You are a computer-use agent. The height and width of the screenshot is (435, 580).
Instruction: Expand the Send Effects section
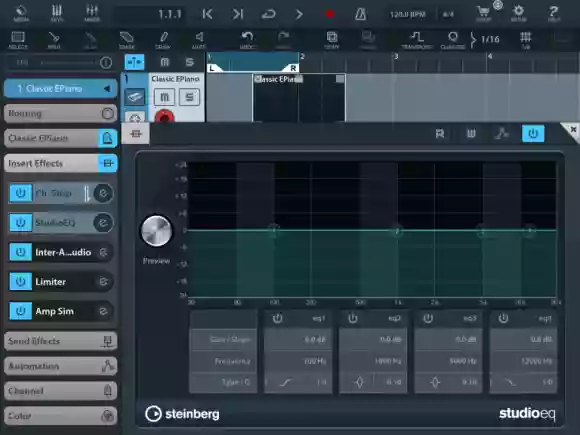60,341
